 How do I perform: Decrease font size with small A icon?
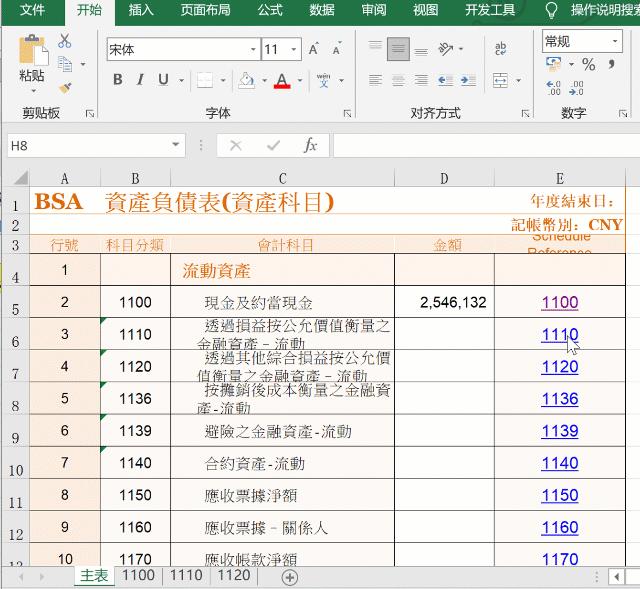point(337,49)
